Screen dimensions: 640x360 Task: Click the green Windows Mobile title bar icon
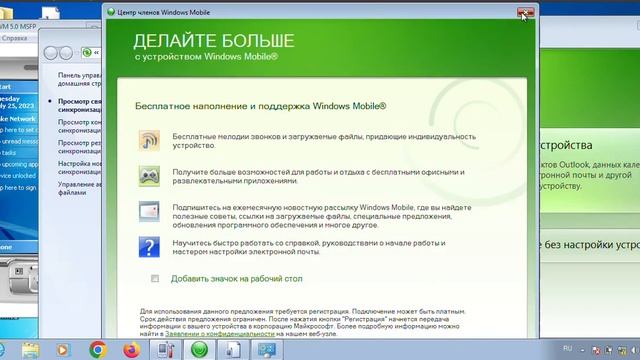pyautogui.click(x=111, y=12)
